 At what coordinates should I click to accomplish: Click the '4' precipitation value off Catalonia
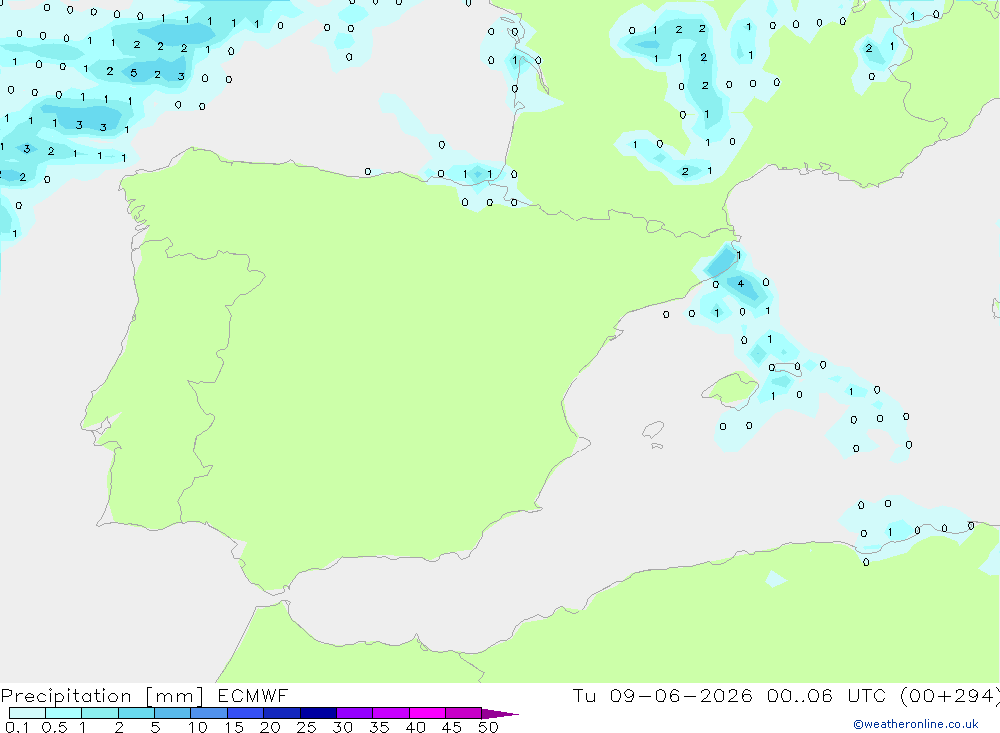[x=740, y=283]
